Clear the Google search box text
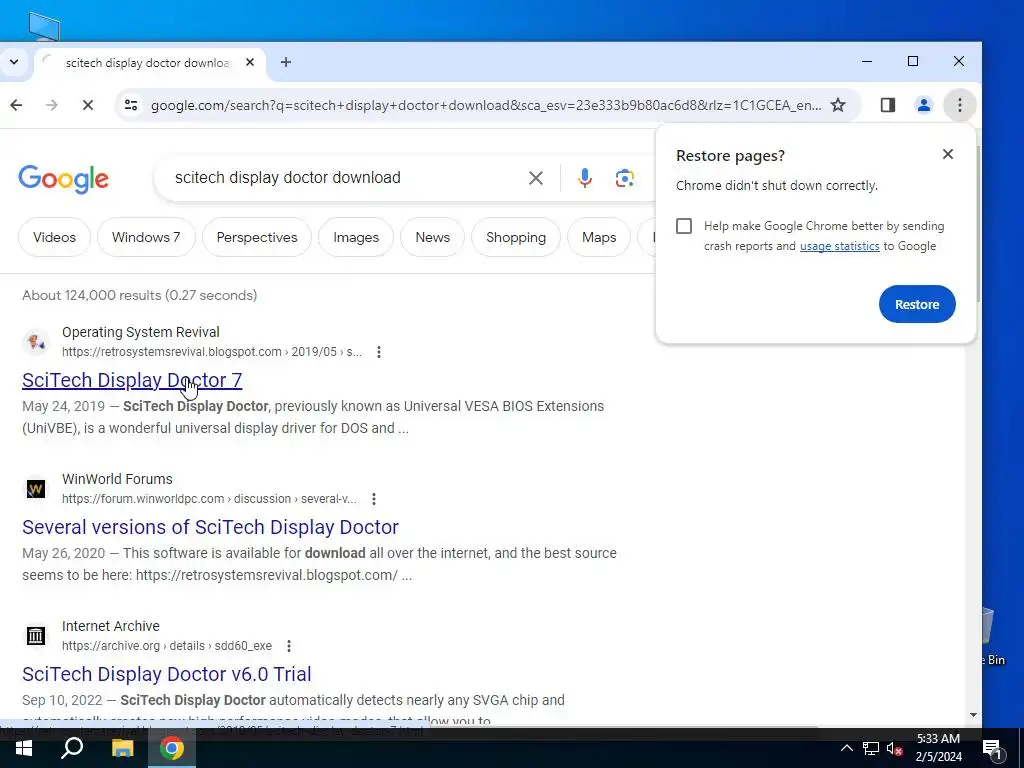The image size is (1024, 768). click(536, 178)
